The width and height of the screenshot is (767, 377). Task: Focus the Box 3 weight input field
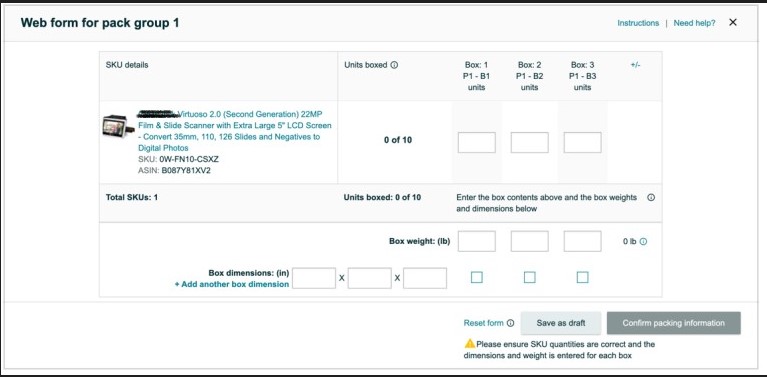click(x=582, y=242)
